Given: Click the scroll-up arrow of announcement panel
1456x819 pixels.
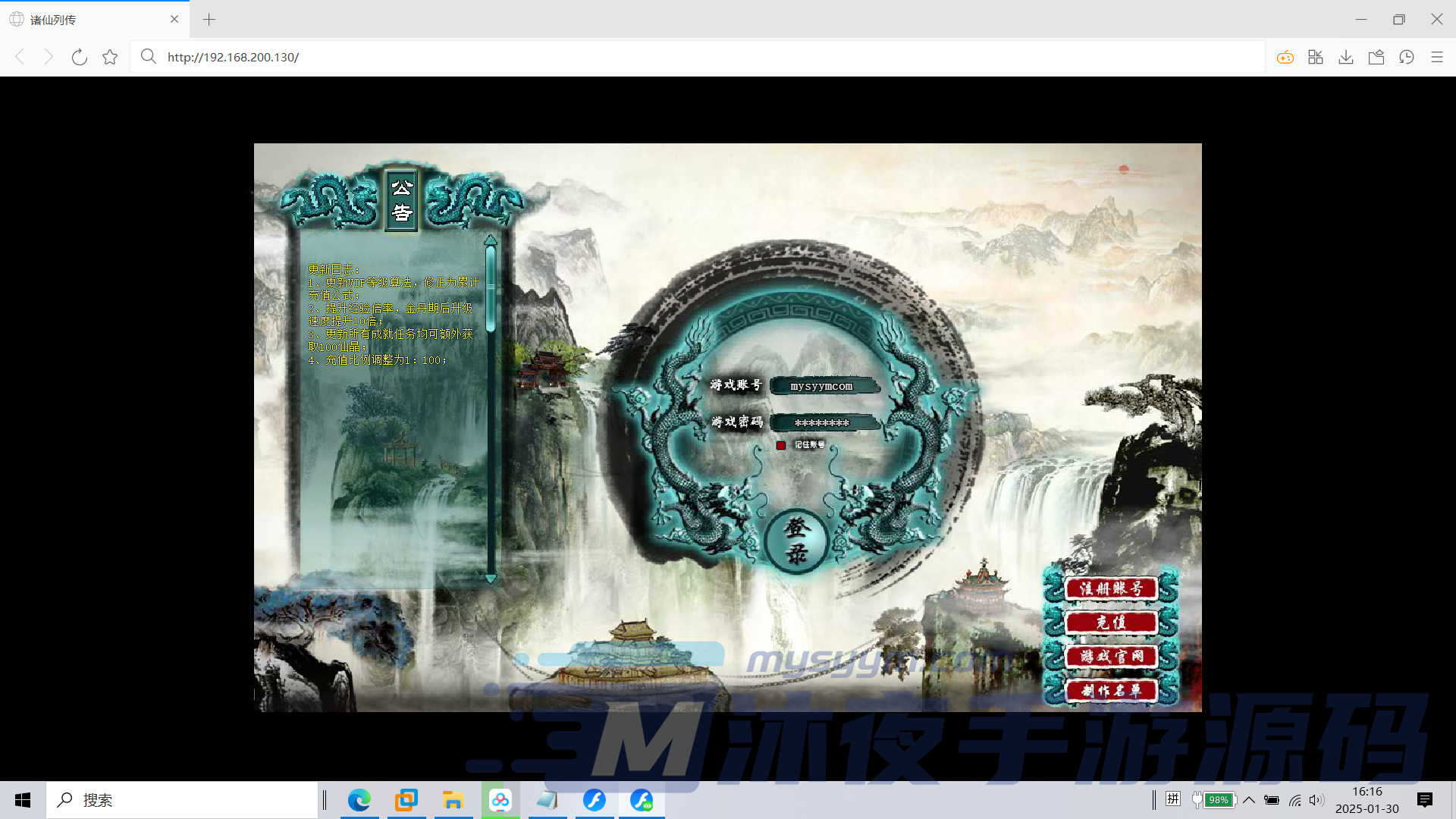Looking at the screenshot, I should pos(491,240).
